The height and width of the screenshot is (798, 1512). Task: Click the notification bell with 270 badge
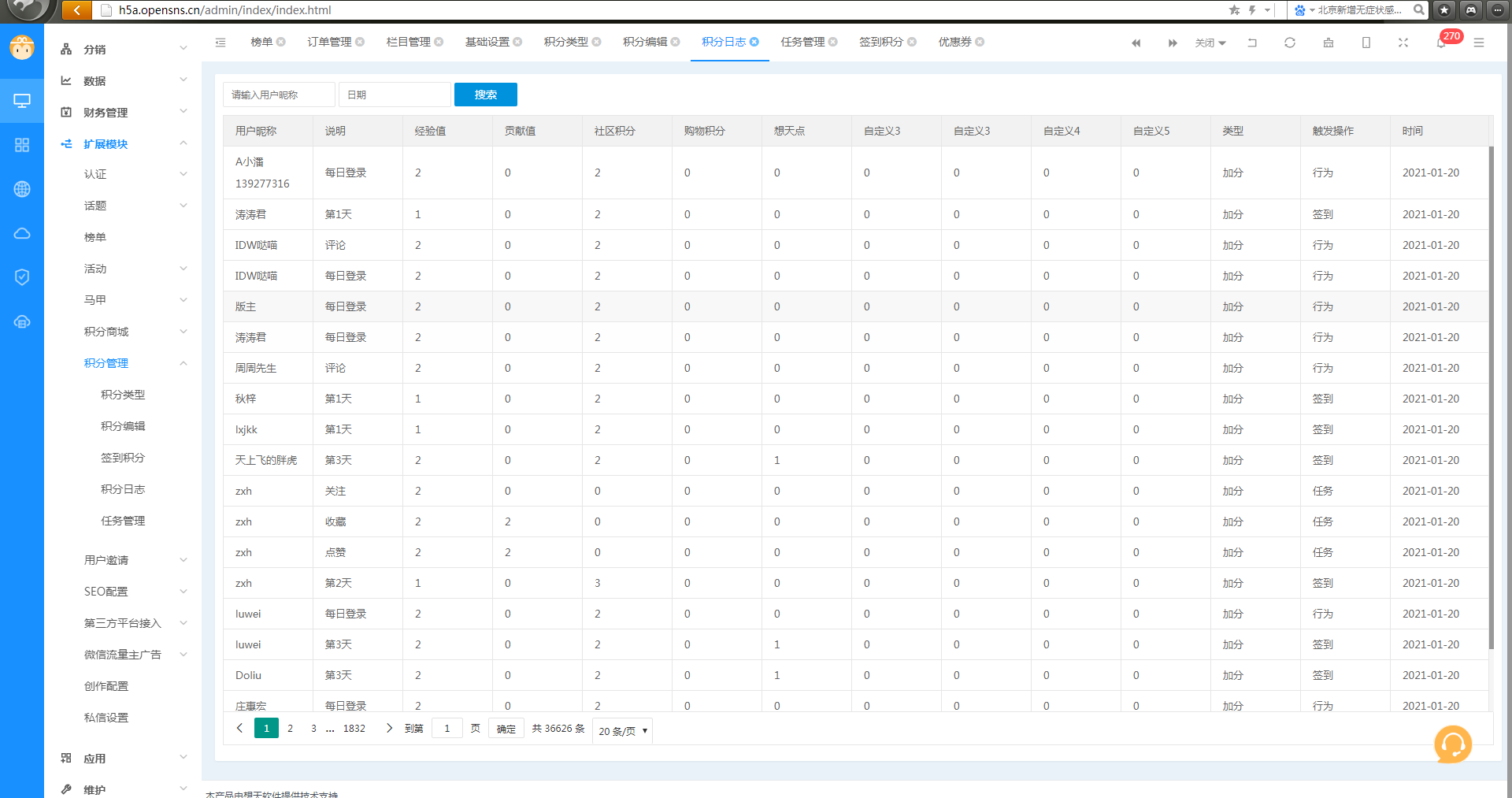pyautogui.click(x=1441, y=43)
